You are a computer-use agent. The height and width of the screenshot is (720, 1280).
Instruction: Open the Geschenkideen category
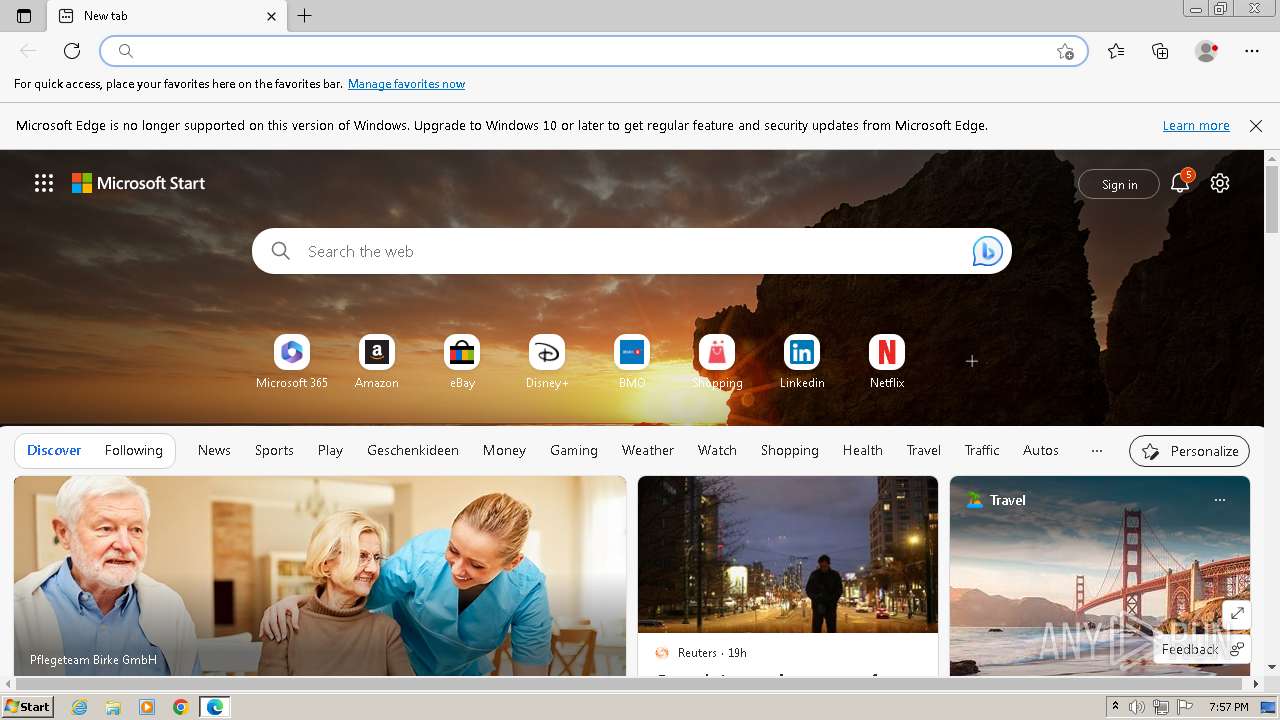click(413, 451)
